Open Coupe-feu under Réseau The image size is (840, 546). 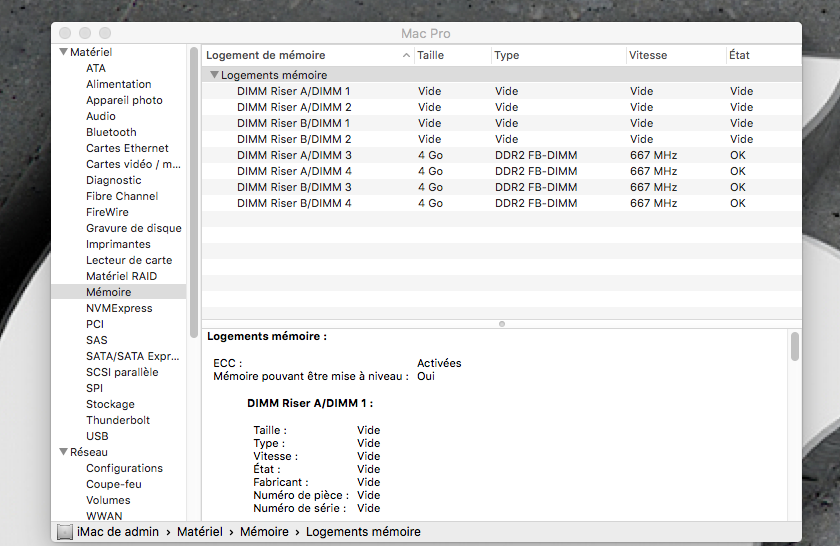pyautogui.click(x=114, y=484)
